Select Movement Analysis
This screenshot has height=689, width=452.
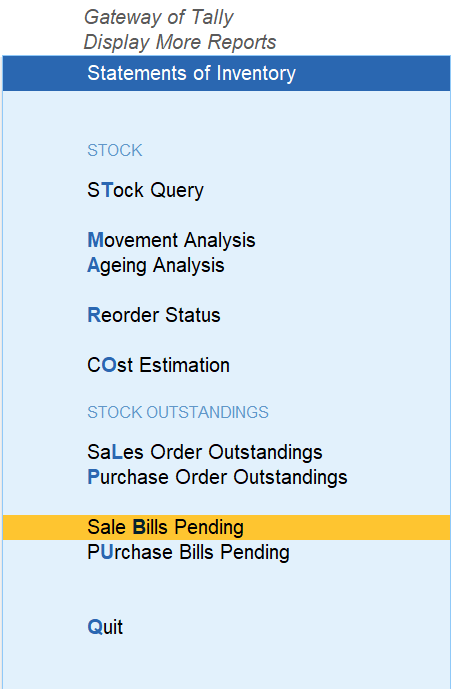click(171, 240)
